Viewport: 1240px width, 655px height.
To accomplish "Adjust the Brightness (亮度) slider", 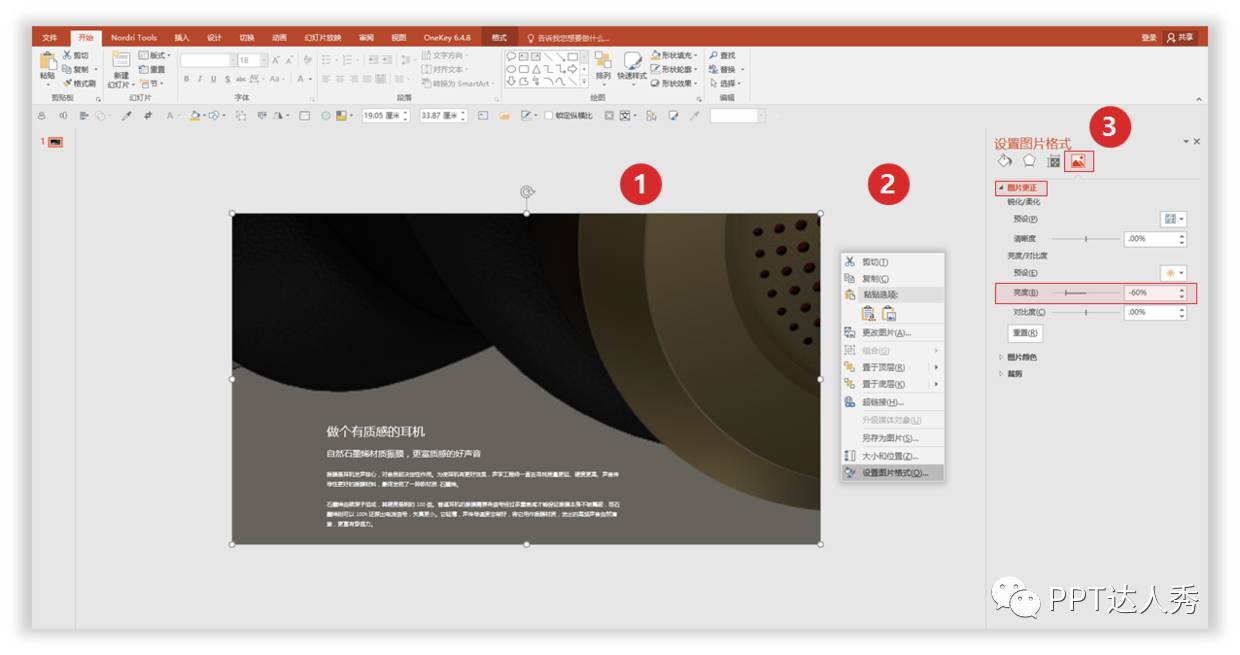I will 1084,293.
